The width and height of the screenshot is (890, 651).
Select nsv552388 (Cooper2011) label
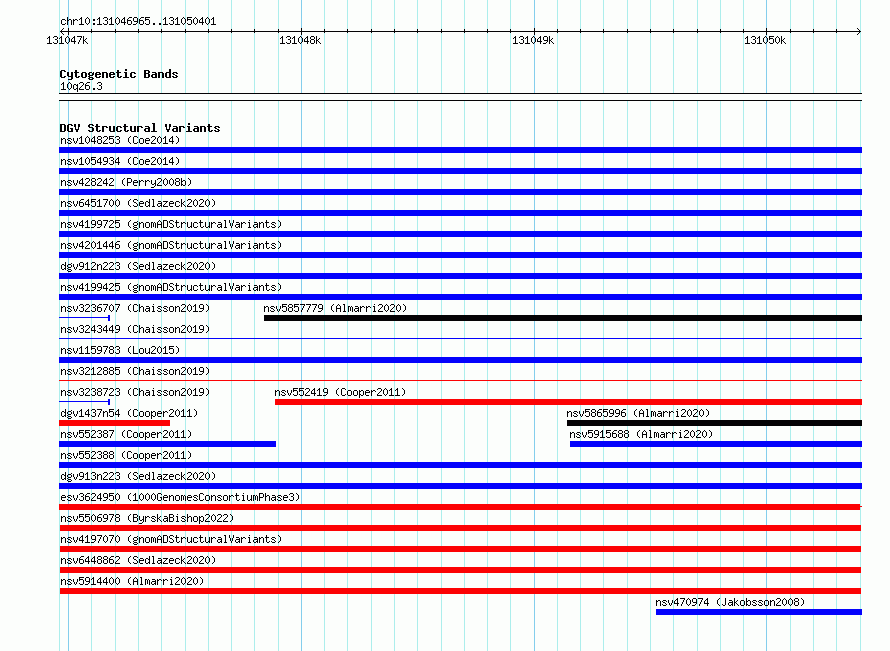click(126, 455)
